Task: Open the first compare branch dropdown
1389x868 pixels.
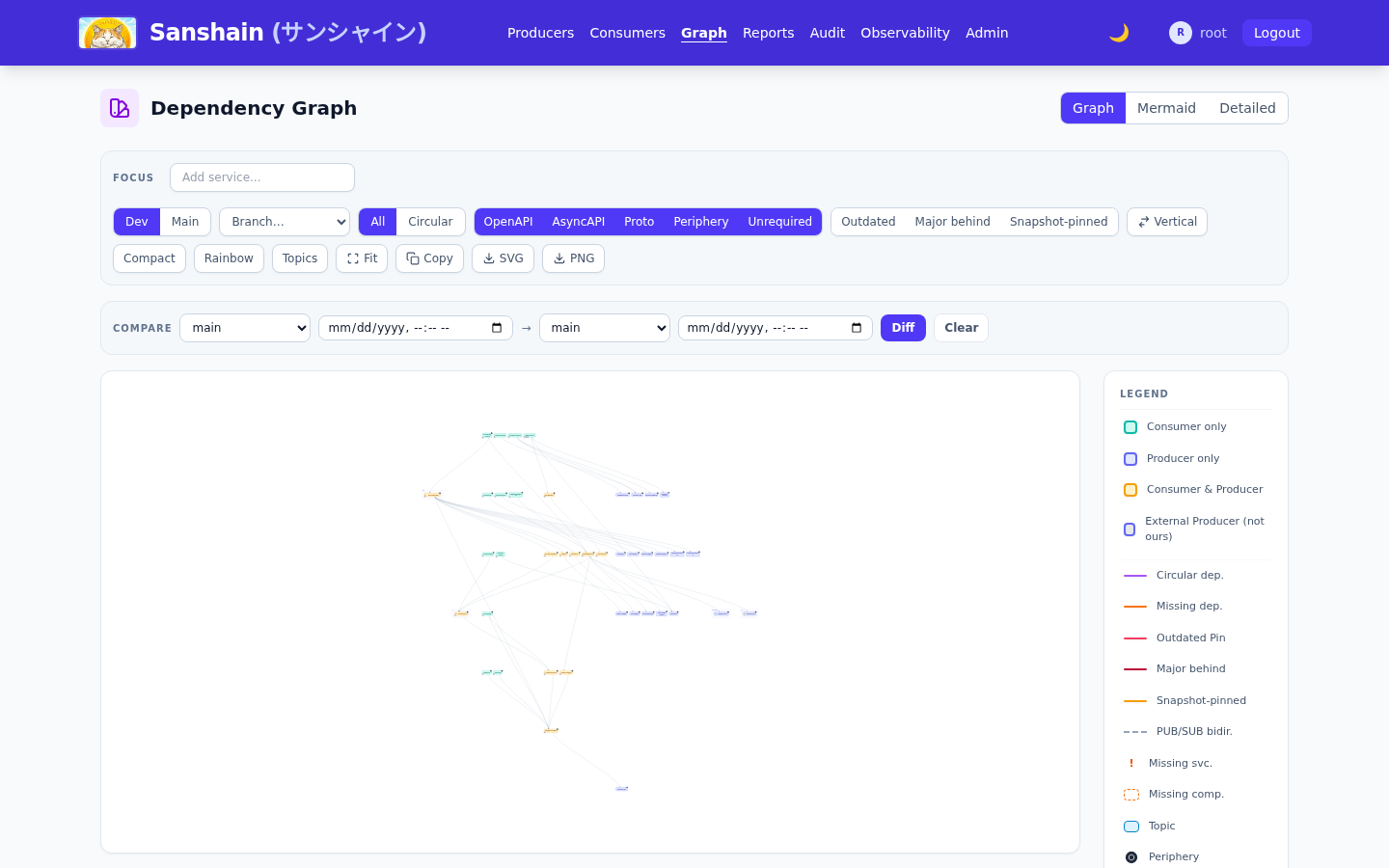Action: pyautogui.click(x=245, y=328)
